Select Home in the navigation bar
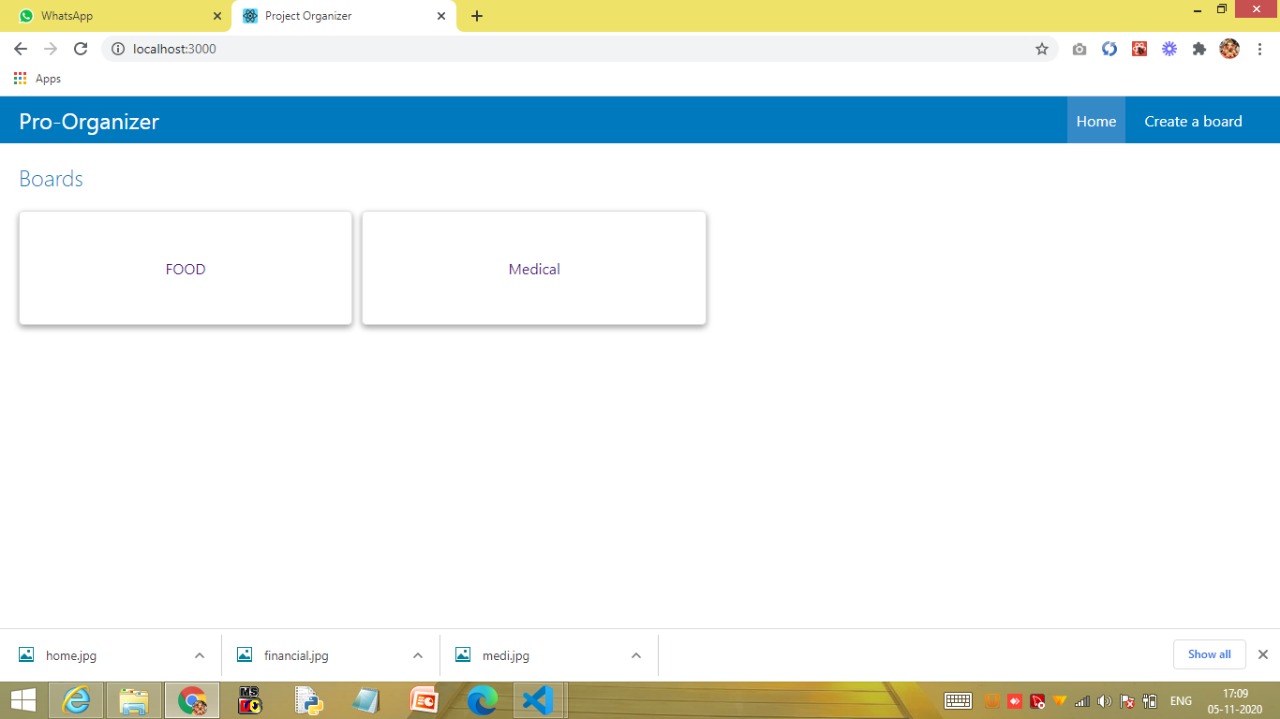The image size is (1280, 719). 1095,121
